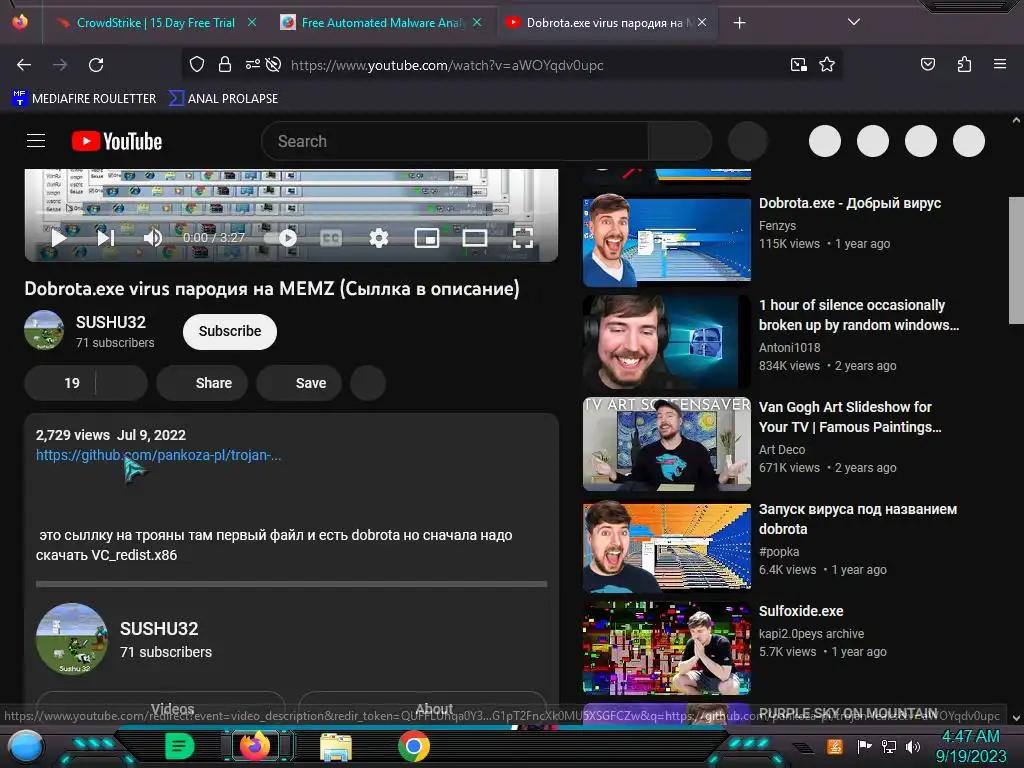Open the site permissions icon in address bar
The height and width of the screenshot is (768, 1024).
[253, 64]
